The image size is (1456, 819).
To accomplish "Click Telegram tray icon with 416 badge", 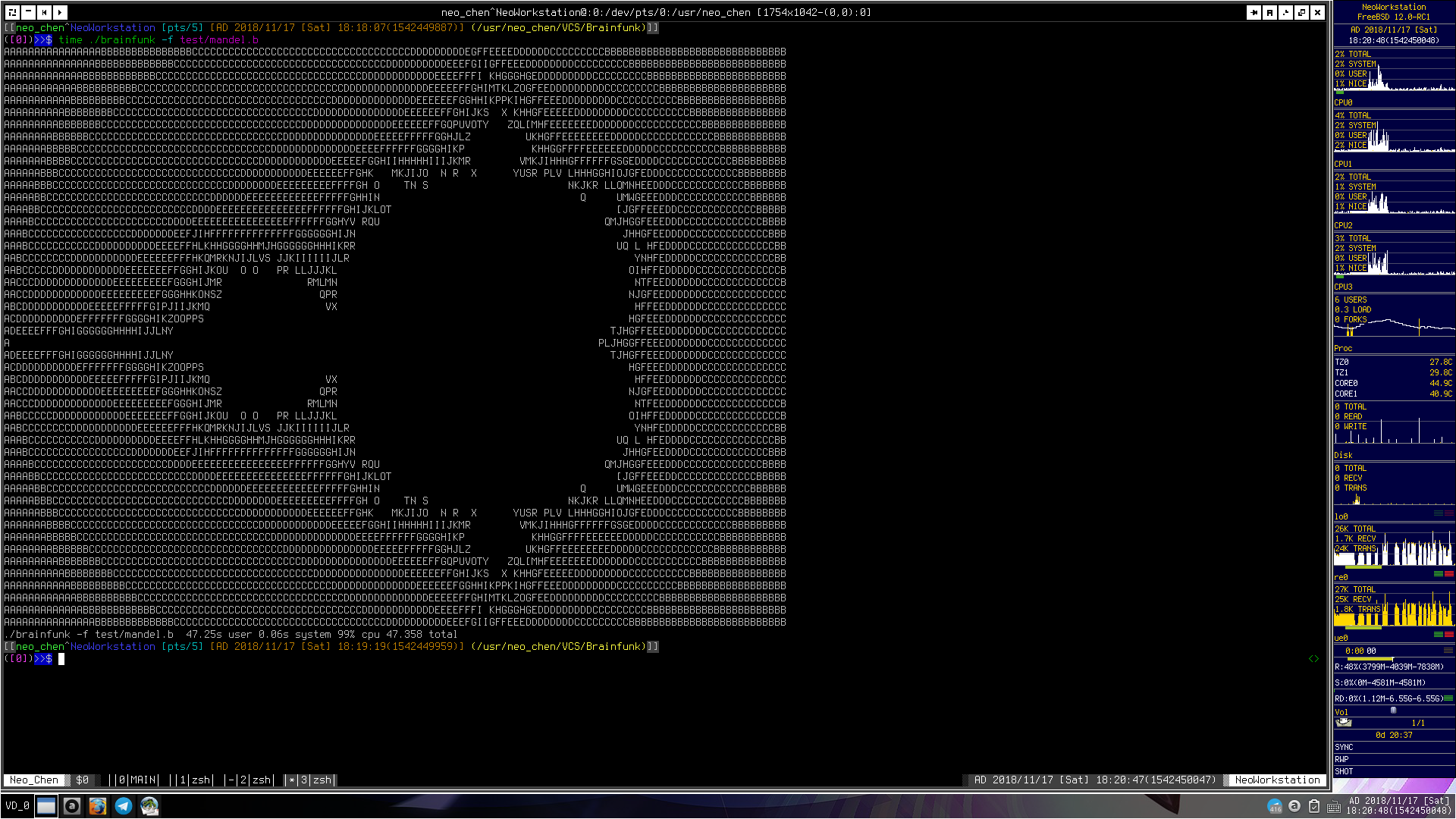I will (1275, 806).
